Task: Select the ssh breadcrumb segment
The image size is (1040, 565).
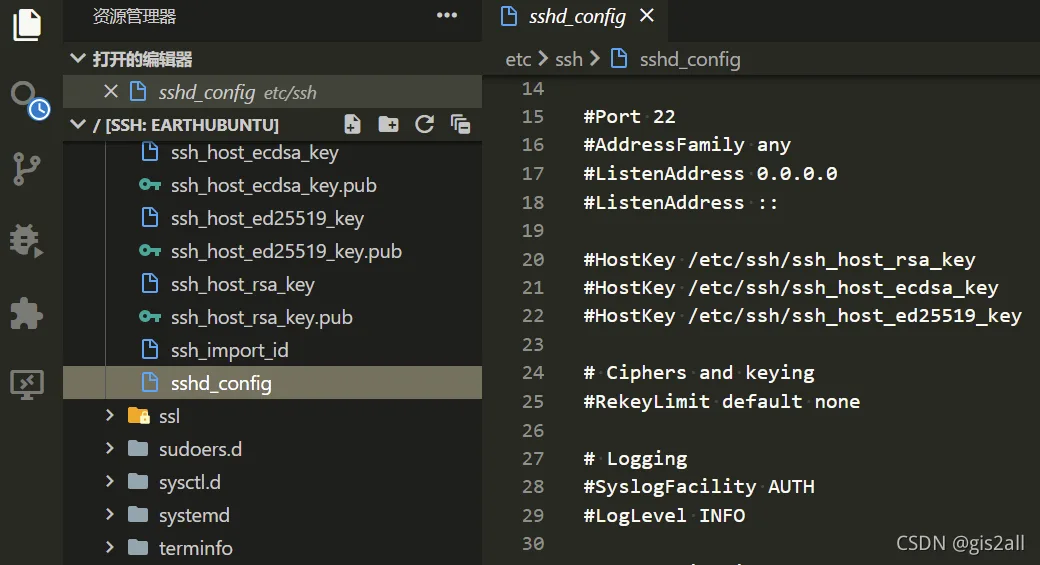Action: tap(568, 59)
